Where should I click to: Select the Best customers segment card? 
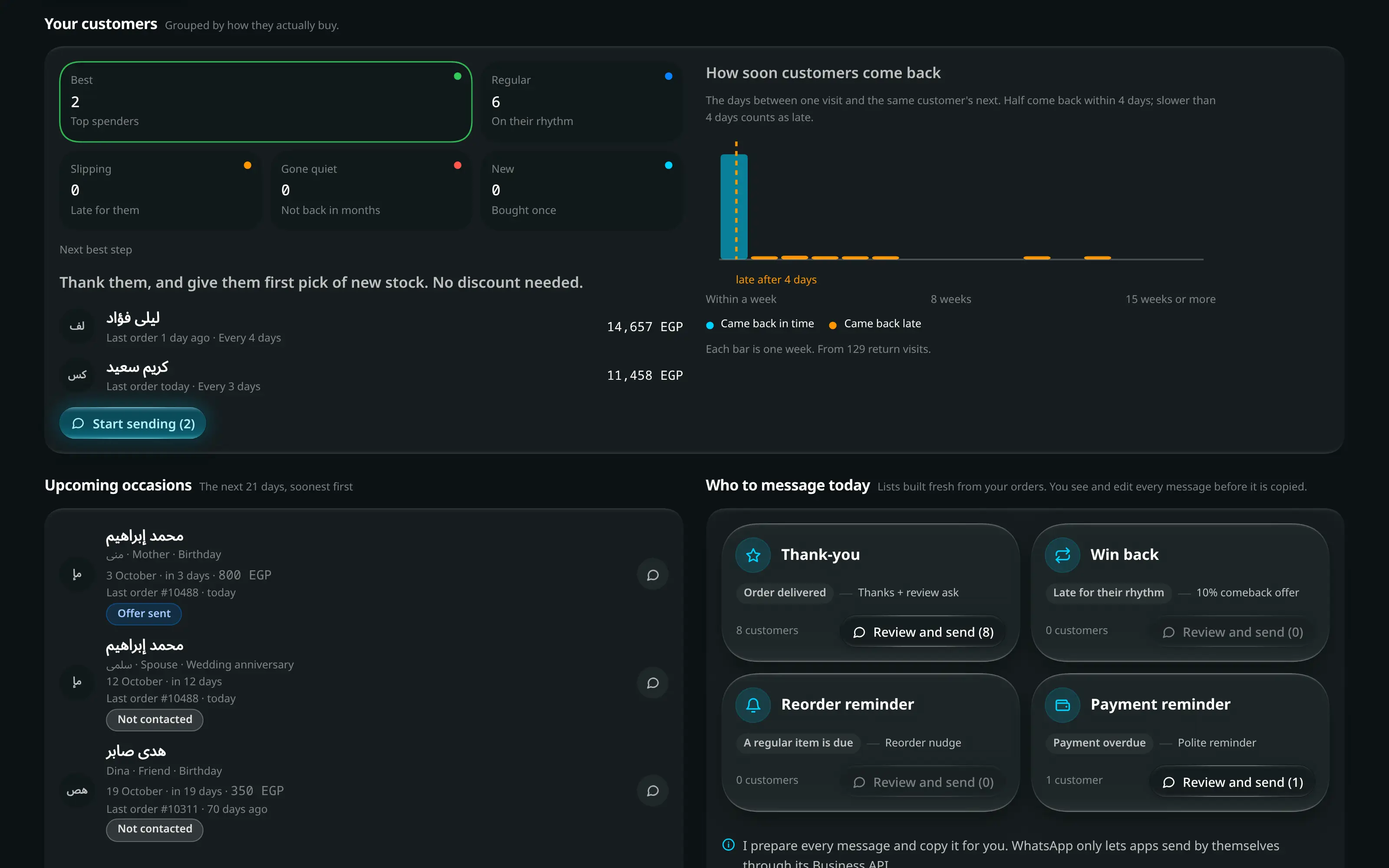tap(266, 102)
